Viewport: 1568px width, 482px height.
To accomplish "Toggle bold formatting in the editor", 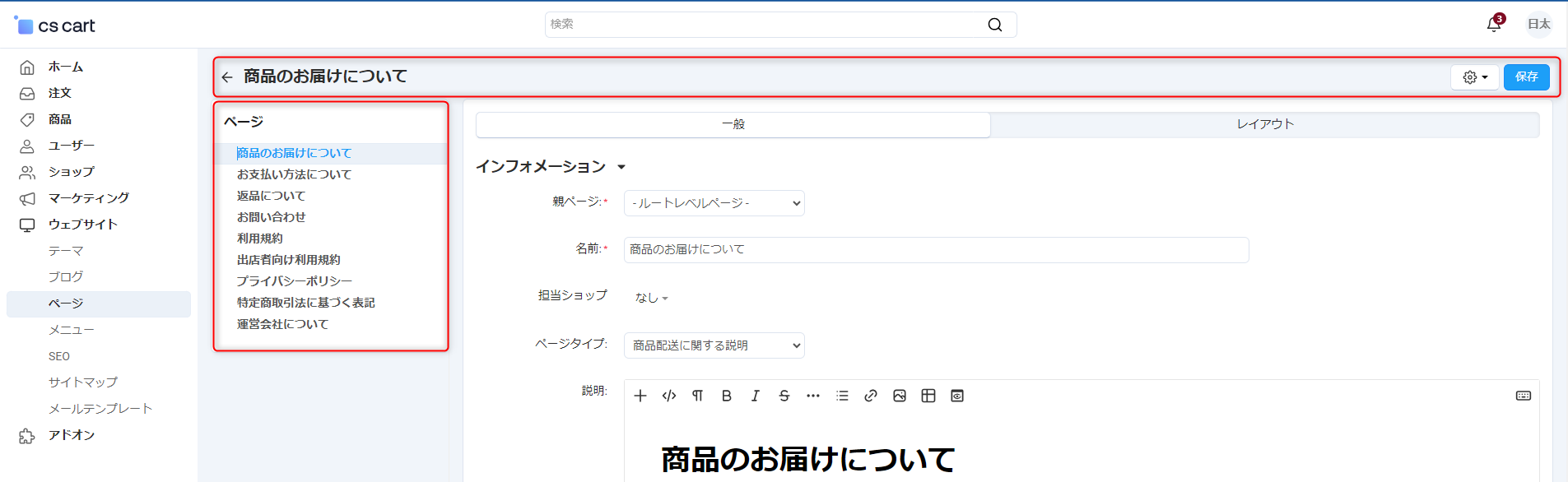I will 726,396.
